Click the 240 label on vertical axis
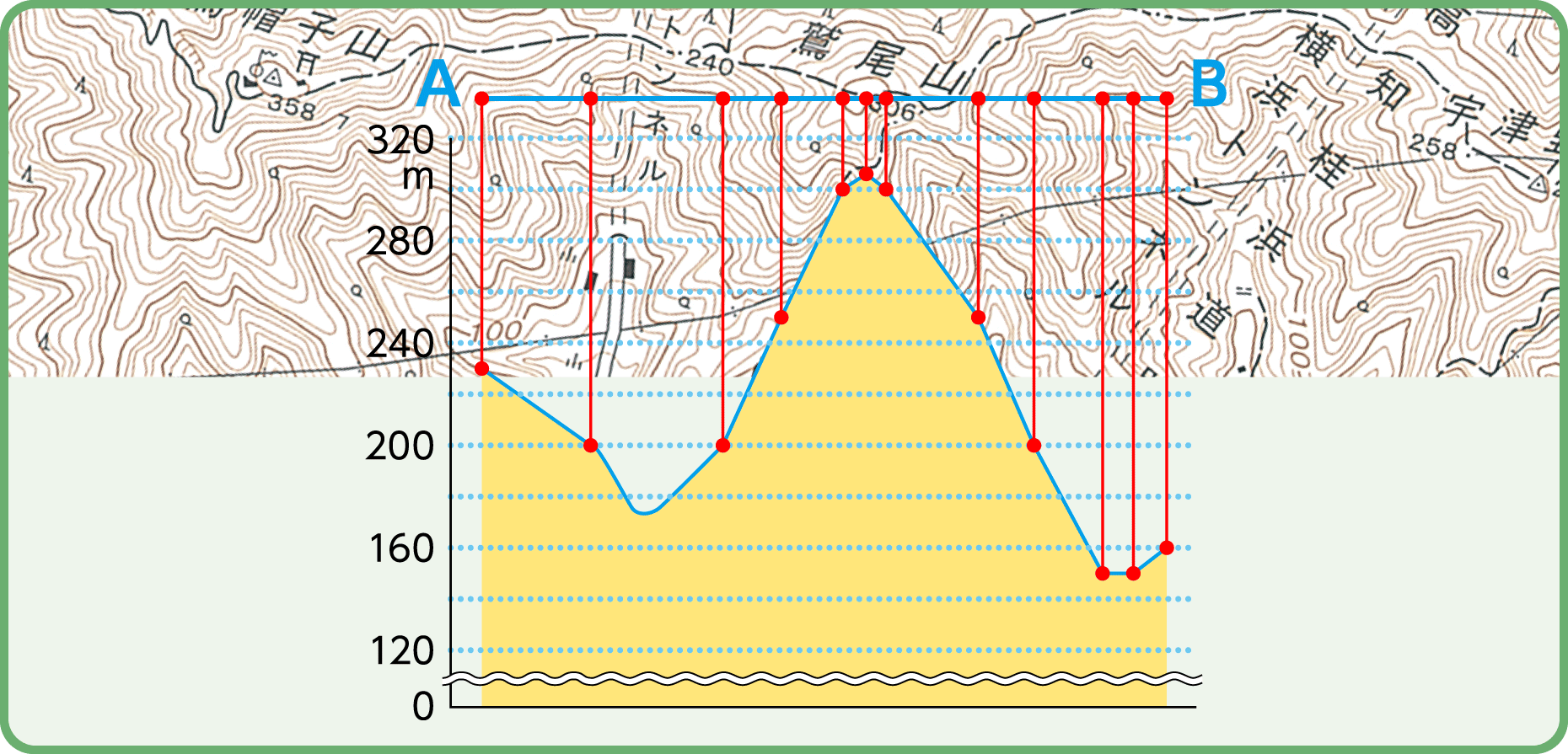The width and height of the screenshot is (1568, 754). [x=401, y=344]
